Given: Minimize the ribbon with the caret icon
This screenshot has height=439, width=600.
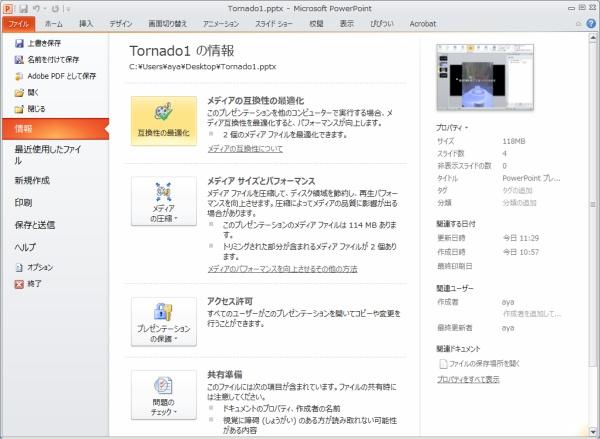Looking at the screenshot, I should tap(579, 24).
